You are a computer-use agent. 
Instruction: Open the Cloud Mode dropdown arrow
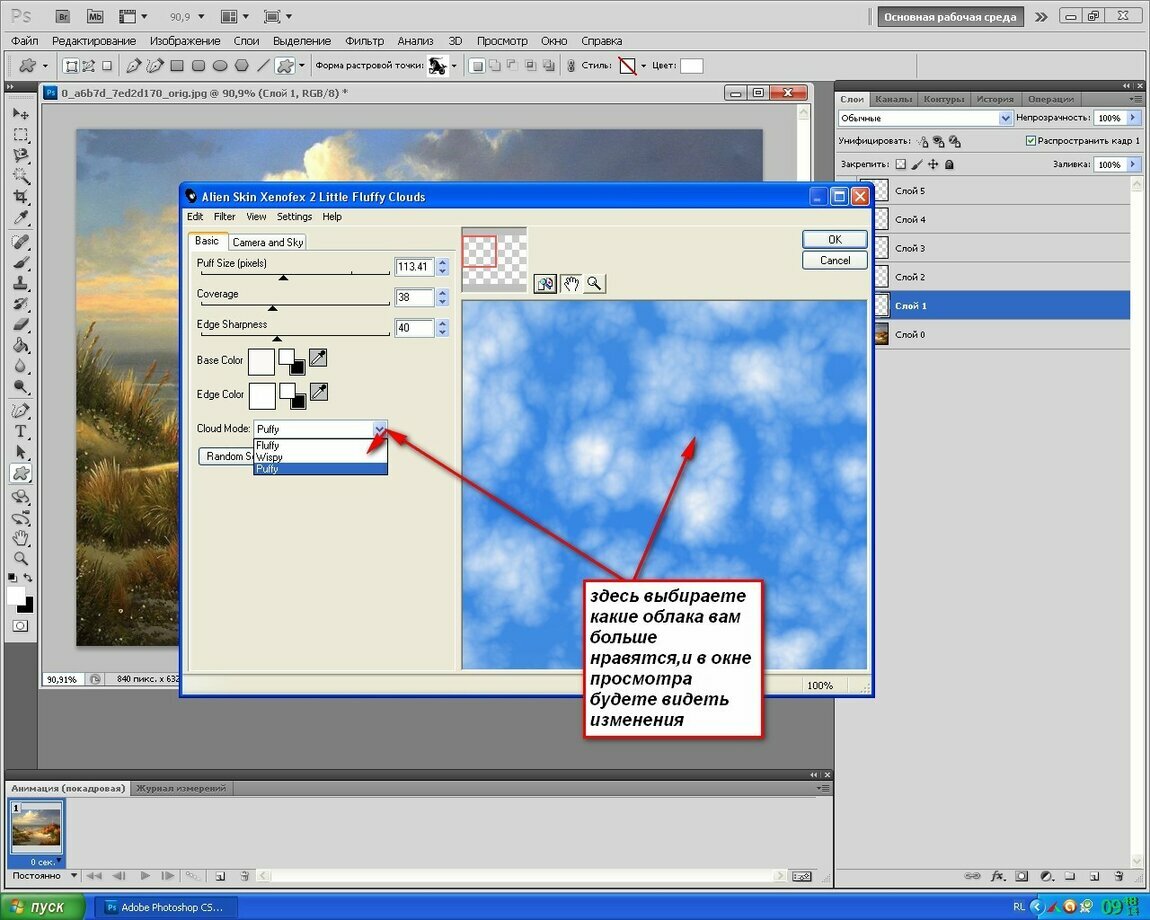(379, 429)
